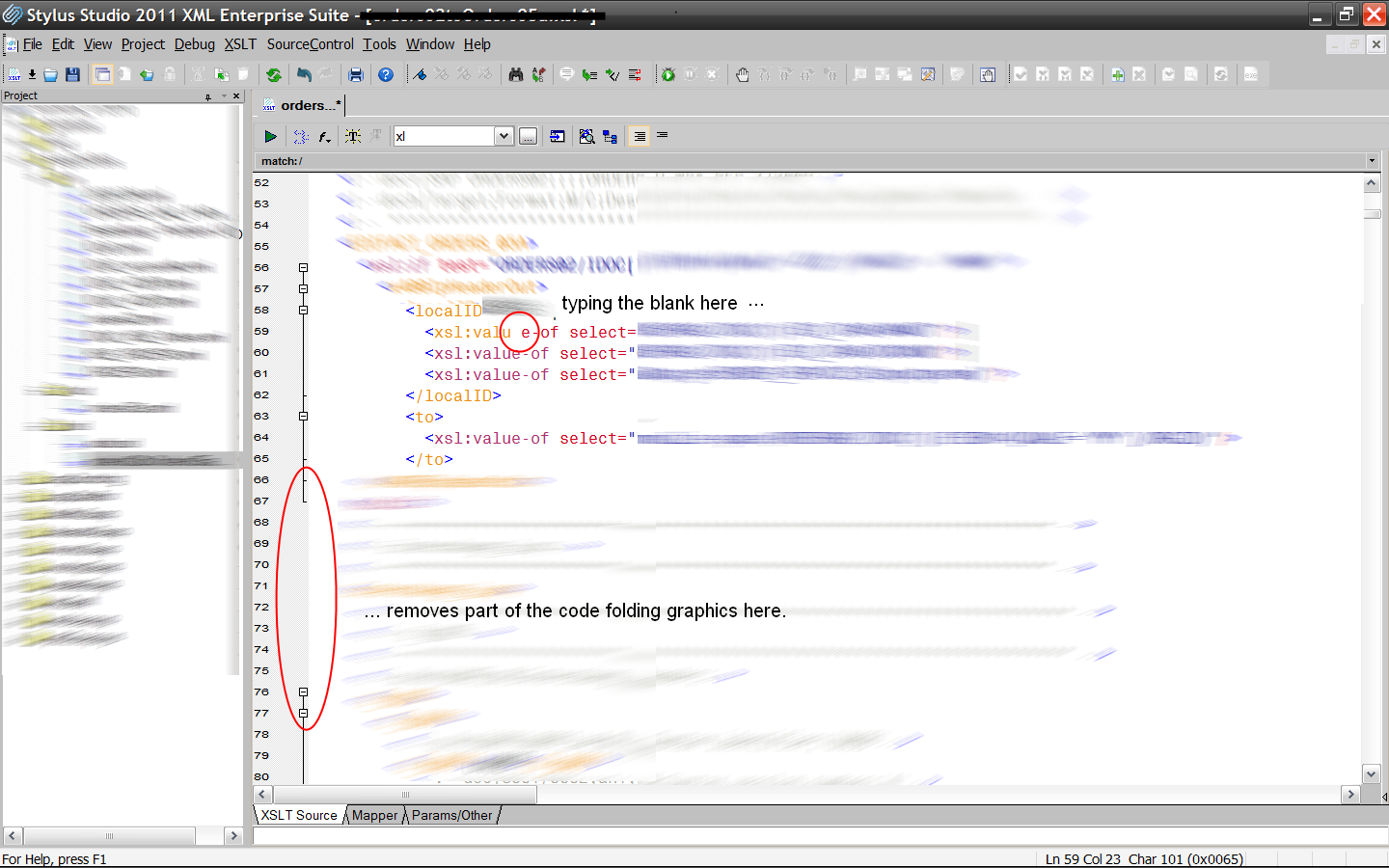Click the blue tree structure icon
Screen dimensions: 1389x868
(x=610, y=137)
